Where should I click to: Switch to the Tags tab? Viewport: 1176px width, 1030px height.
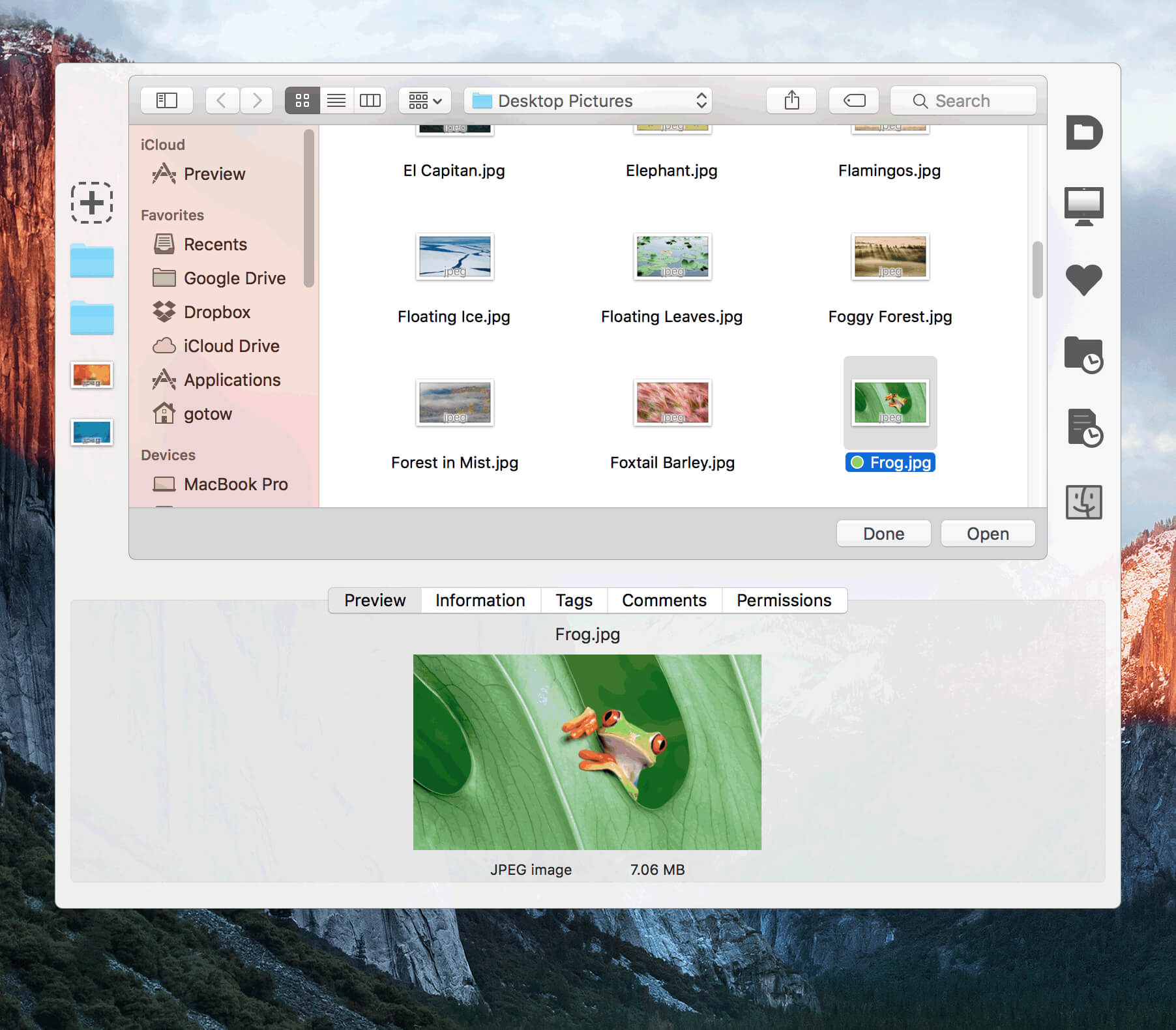574,600
